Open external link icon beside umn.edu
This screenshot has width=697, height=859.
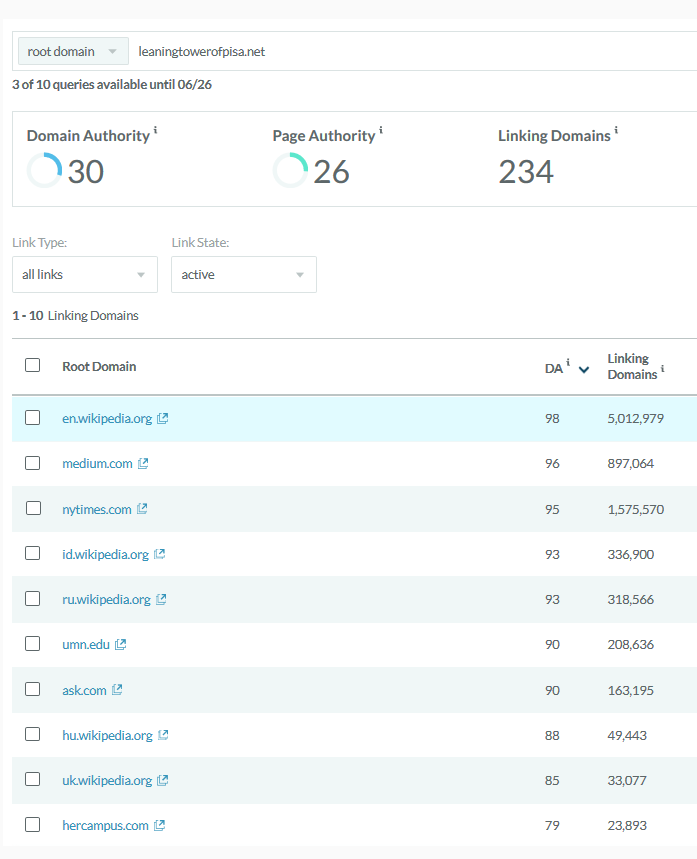pos(121,645)
